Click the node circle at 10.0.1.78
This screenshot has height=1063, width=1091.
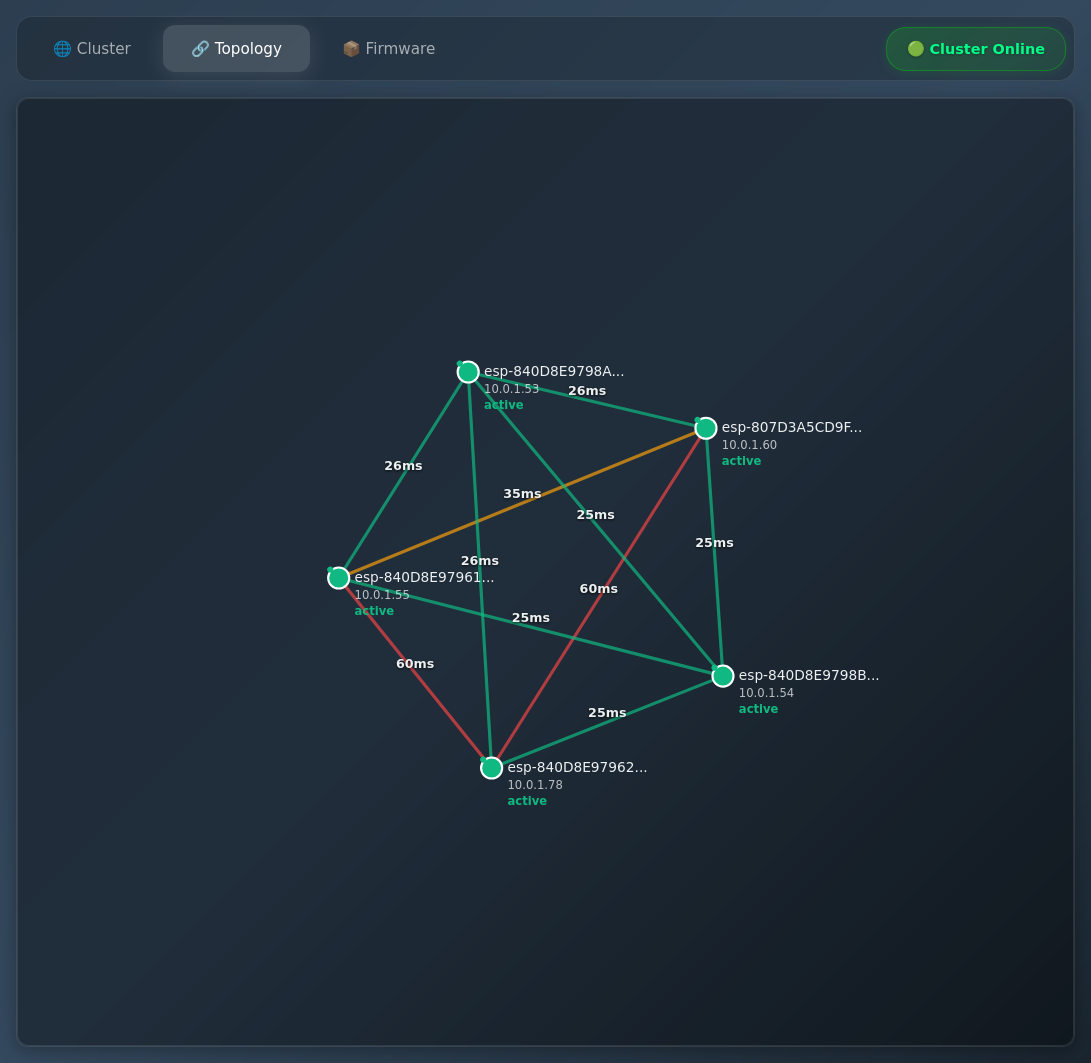(491, 768)
